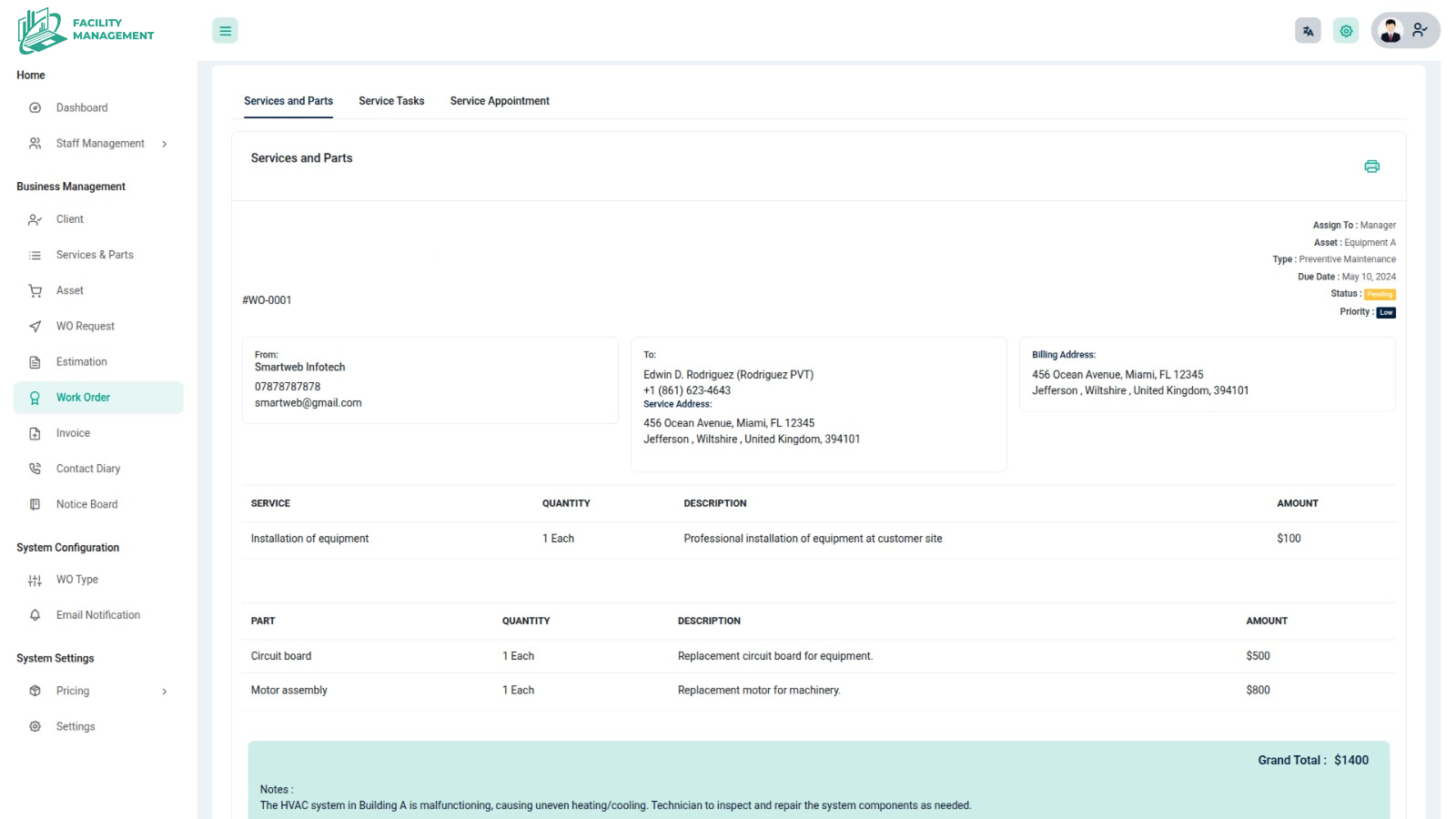
Task: Click the WO Type sliders icon
Action: pyautogui.click(x=35, y=581)
